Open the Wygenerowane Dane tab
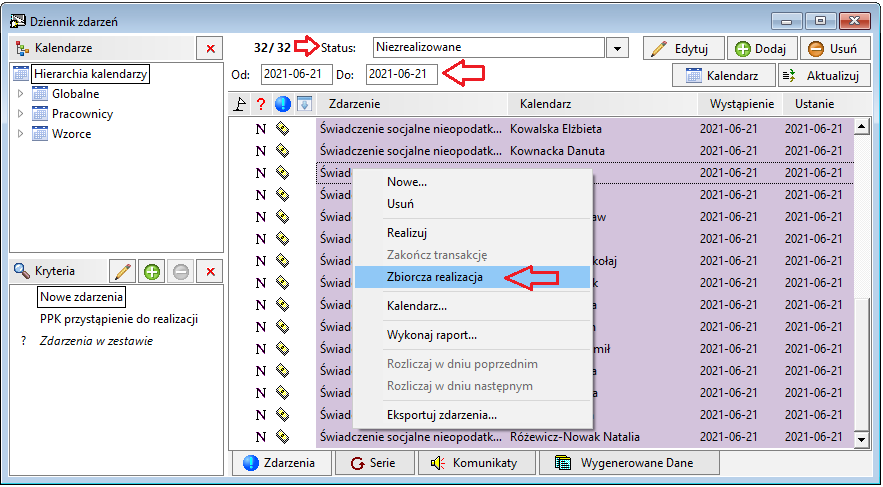Image resolution: width=883 pixels, height=487 pixels. click(x=630, y=463)
